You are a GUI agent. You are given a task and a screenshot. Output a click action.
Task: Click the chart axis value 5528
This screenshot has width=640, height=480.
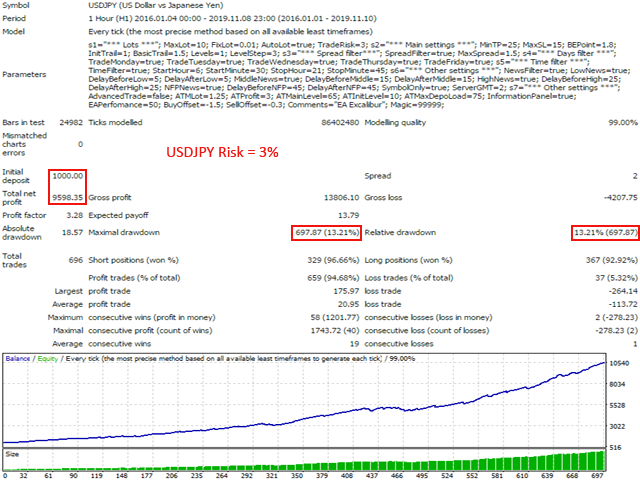617,405
